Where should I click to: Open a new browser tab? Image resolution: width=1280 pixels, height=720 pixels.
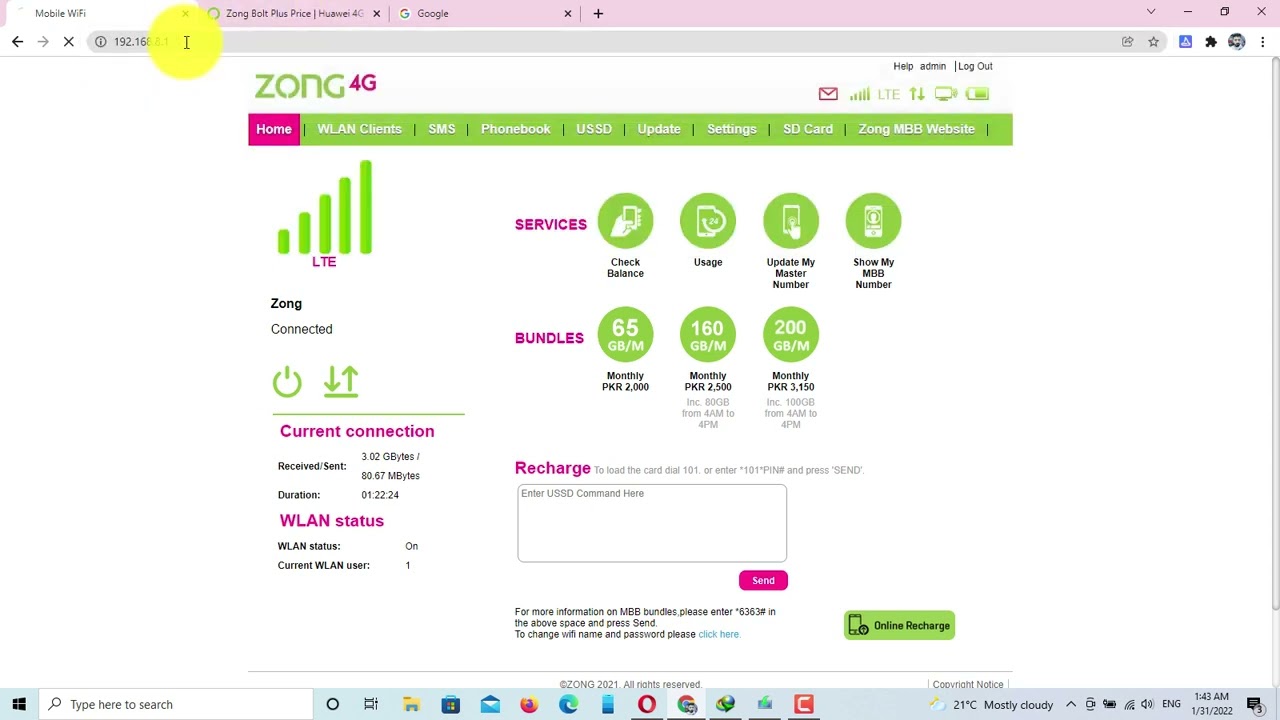point(598,14)
